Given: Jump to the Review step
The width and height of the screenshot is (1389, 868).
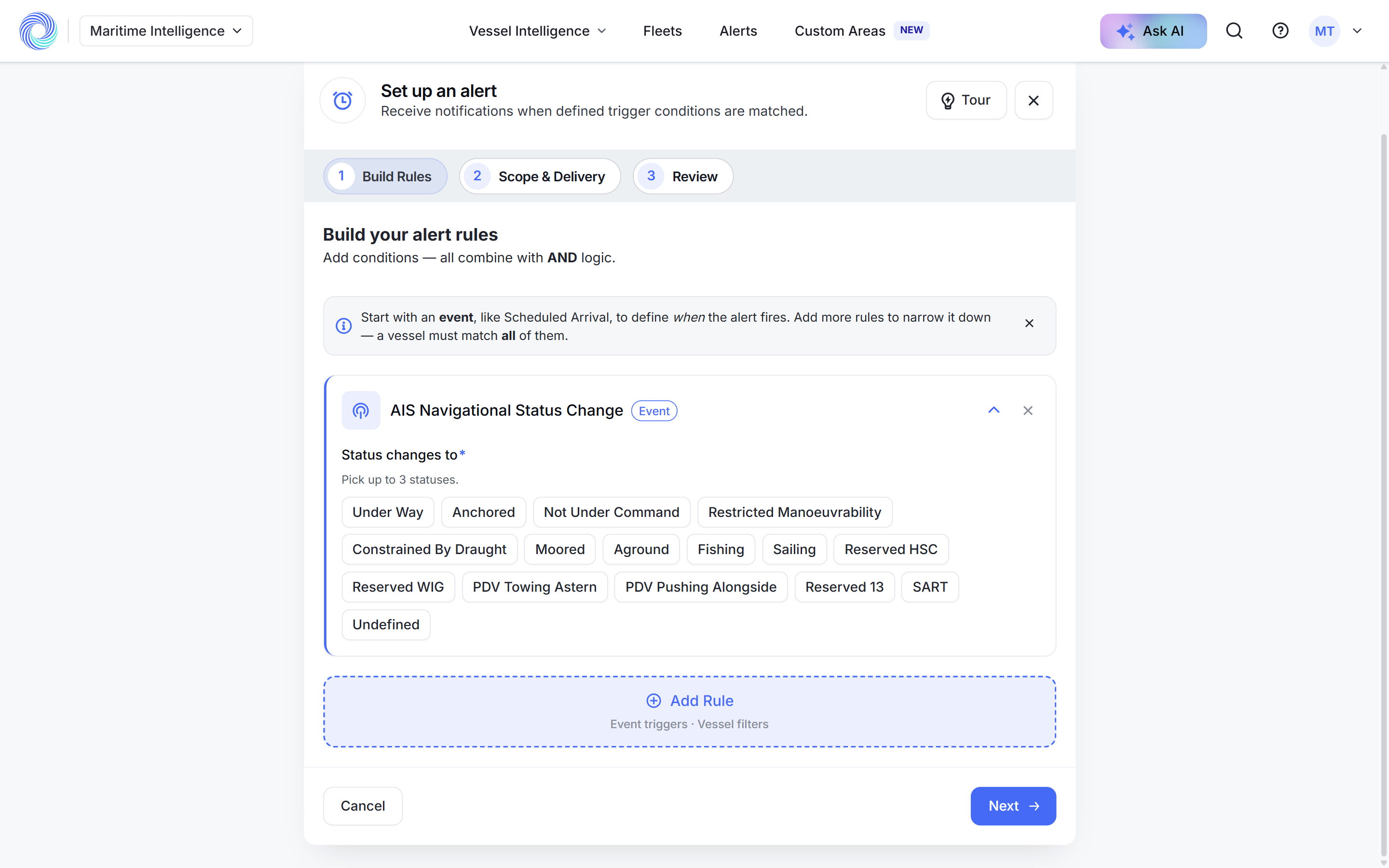Looking at the screenshot, I should tap(683, 176).
